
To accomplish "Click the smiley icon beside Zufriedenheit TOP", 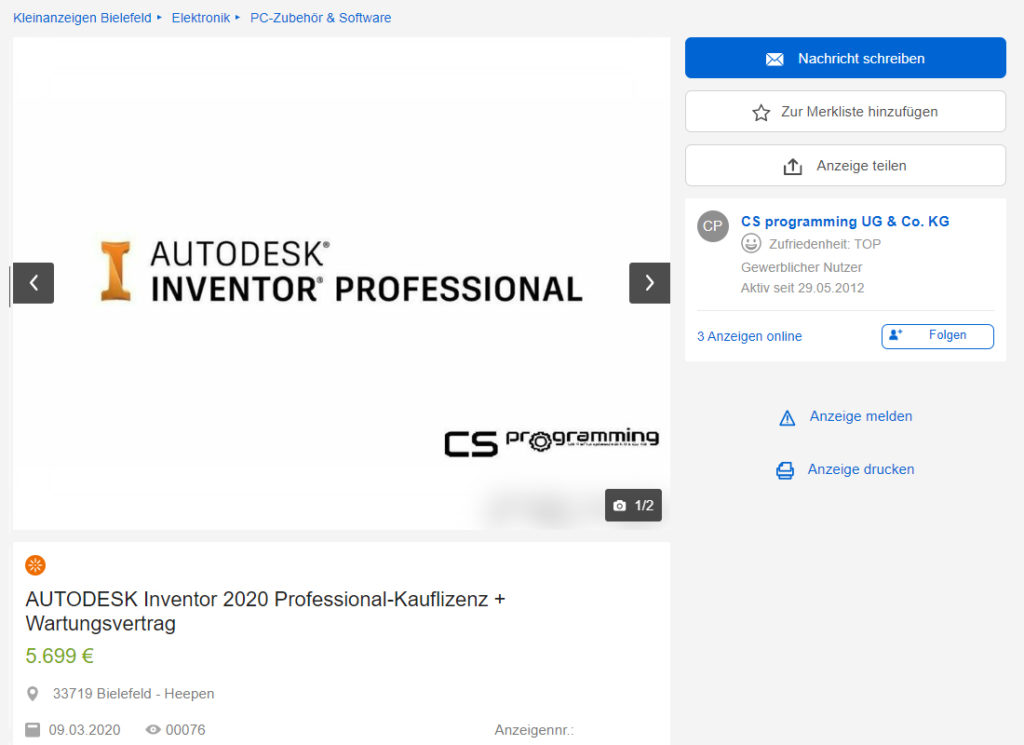I will coord(750,243).
